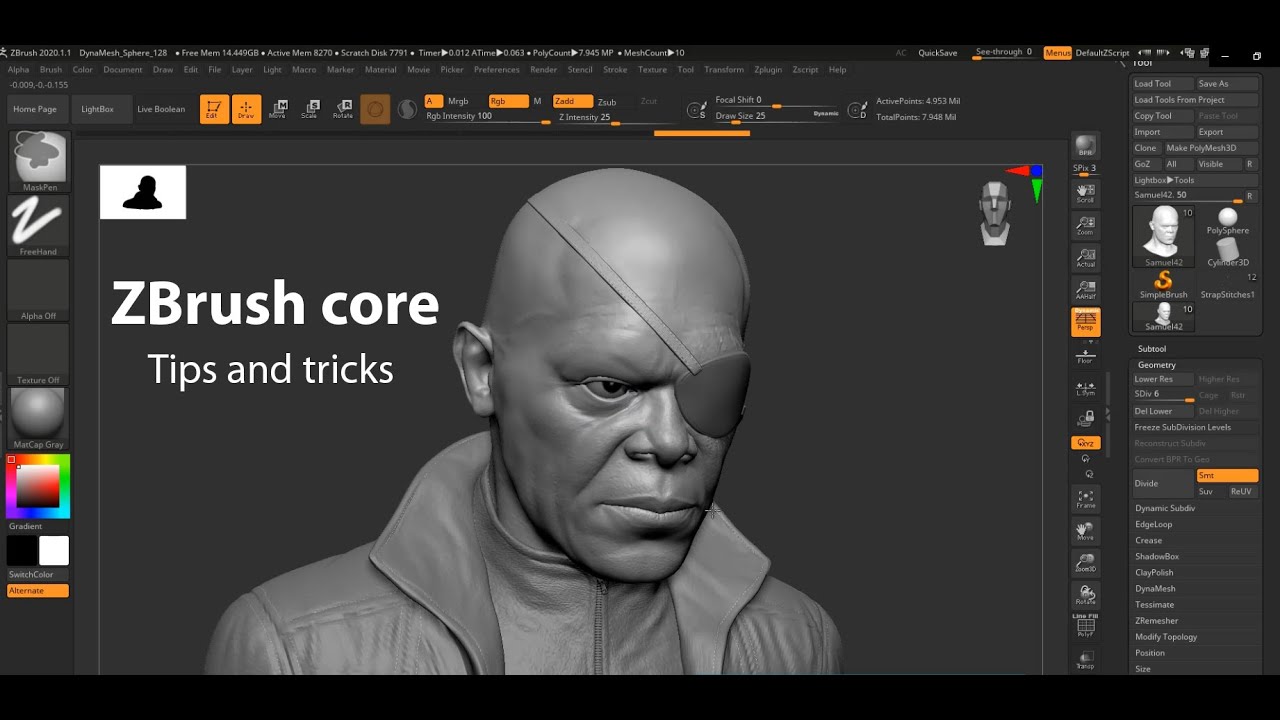Click the Gizmo 3D sphere icon
1280x720 pixels.
tap(375, 109)
